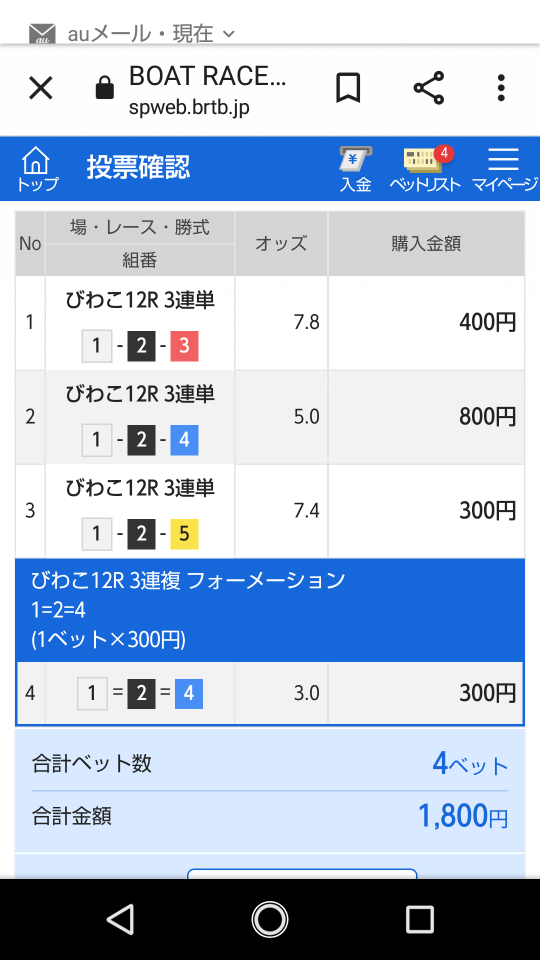
Task: Tap the share icon in browser bar
Action: click(x=429, y=88)
